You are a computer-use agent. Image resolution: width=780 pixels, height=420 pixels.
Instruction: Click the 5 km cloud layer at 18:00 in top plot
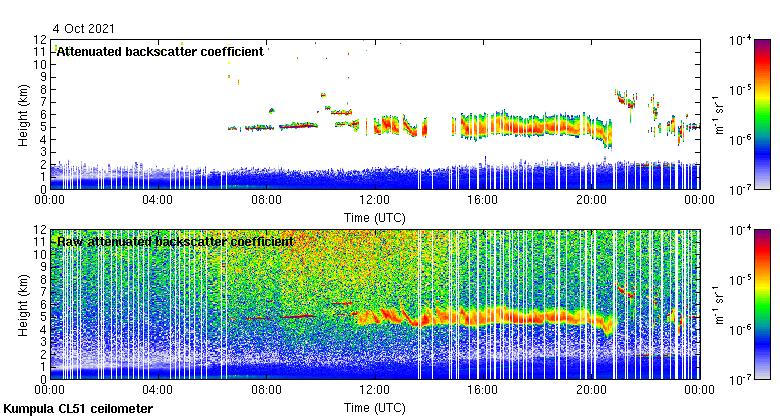pyautogui.click(x=536, y=125)
